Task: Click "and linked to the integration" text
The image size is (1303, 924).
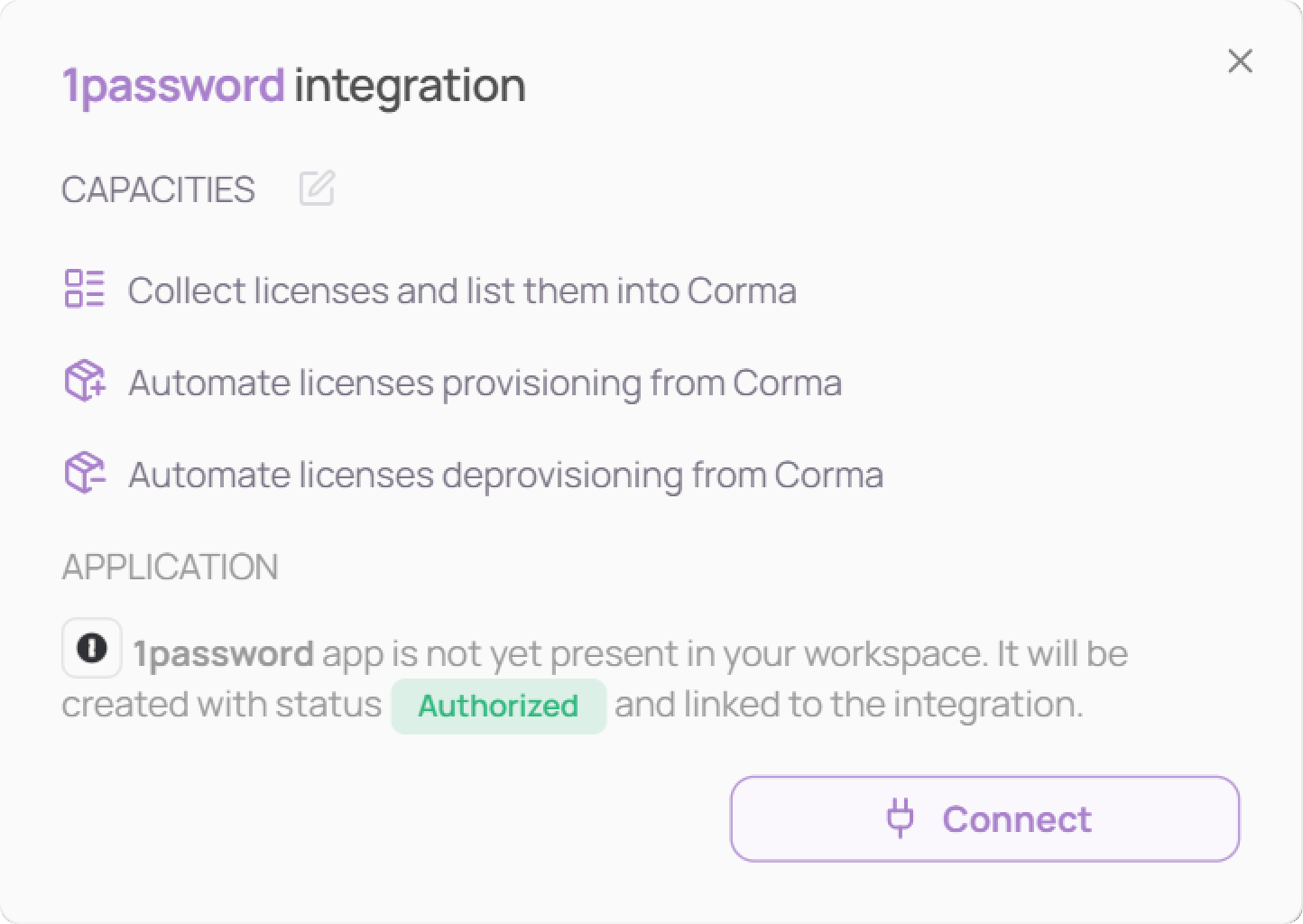Action: [848, 704]
